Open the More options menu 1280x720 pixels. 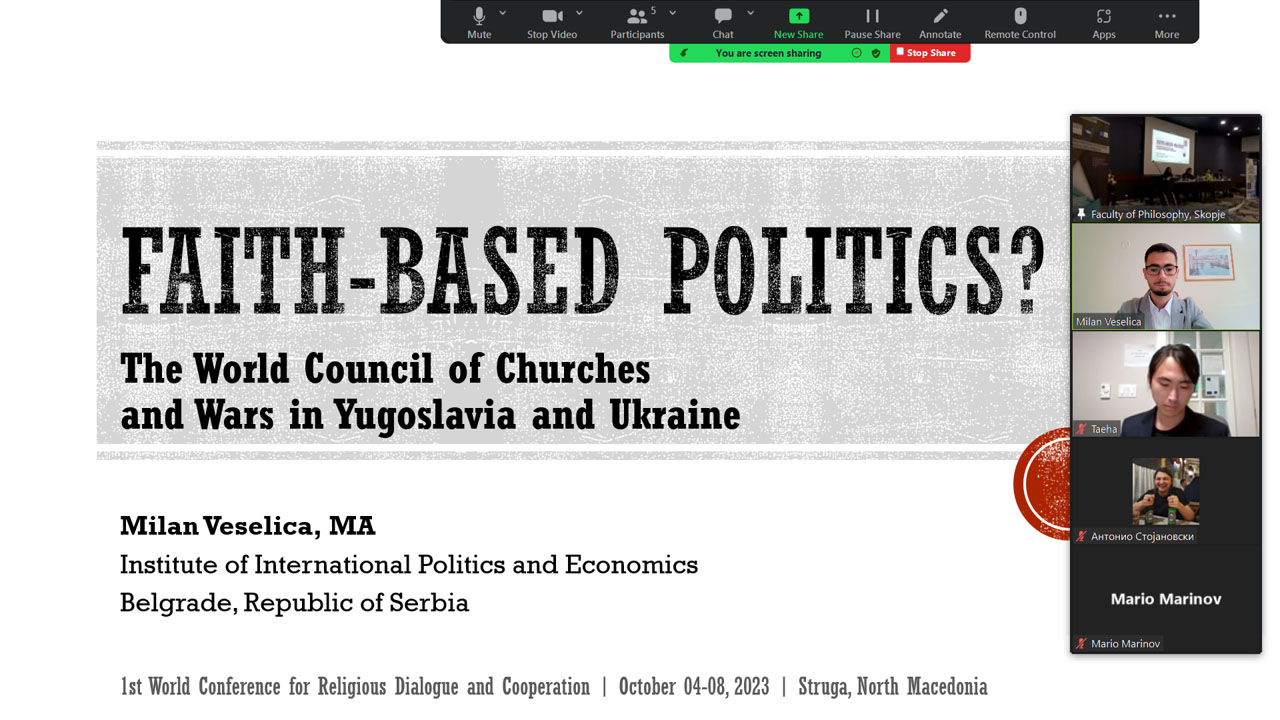(1166, 22)
